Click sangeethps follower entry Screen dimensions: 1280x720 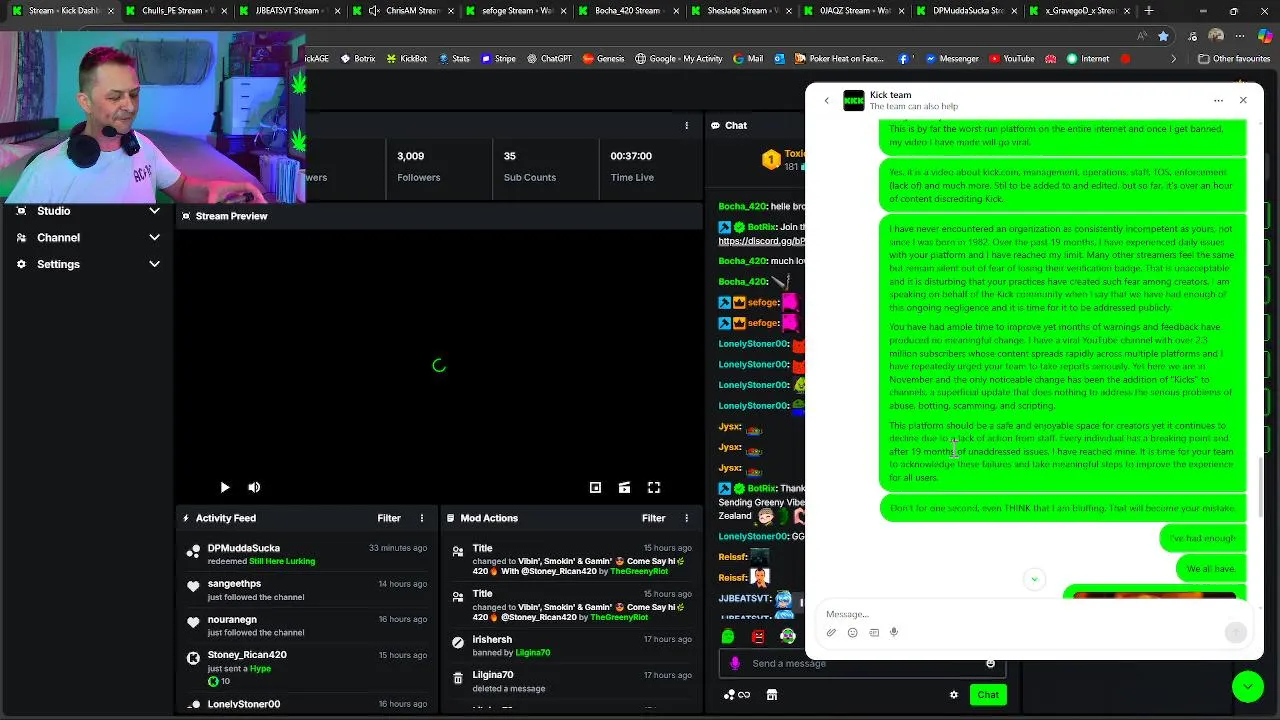(x=308, y=590)
